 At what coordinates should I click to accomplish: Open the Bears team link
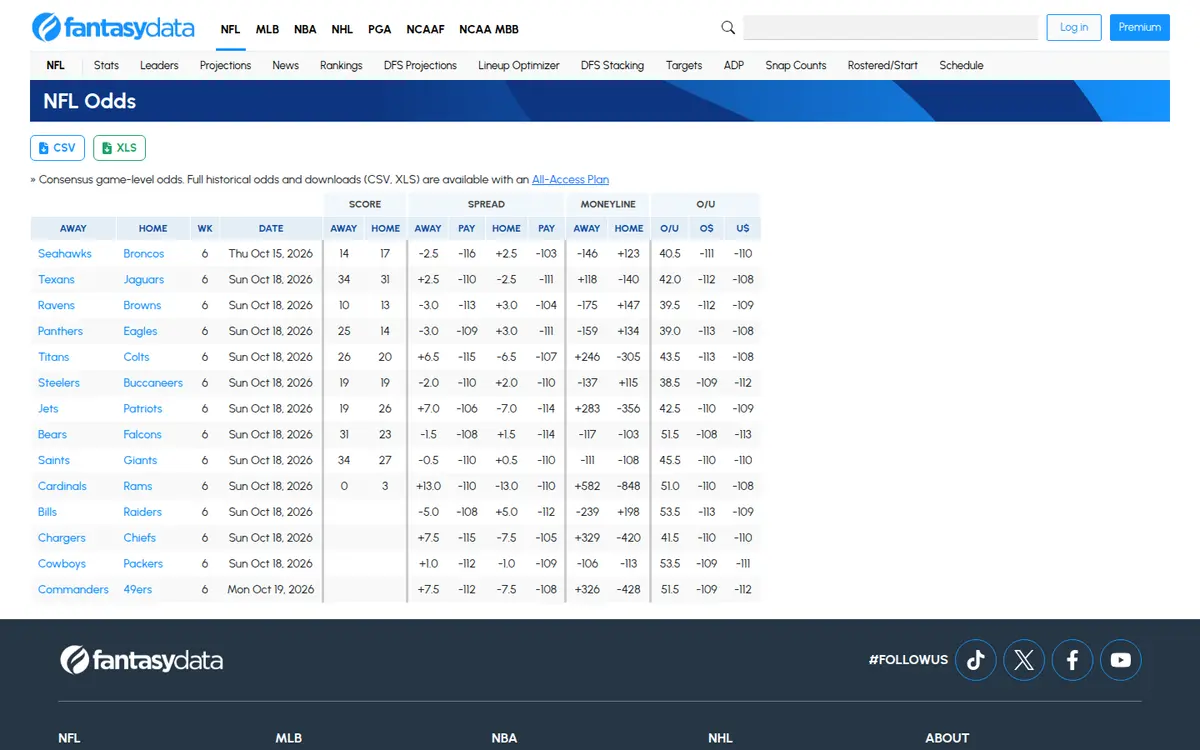point(52,435)
